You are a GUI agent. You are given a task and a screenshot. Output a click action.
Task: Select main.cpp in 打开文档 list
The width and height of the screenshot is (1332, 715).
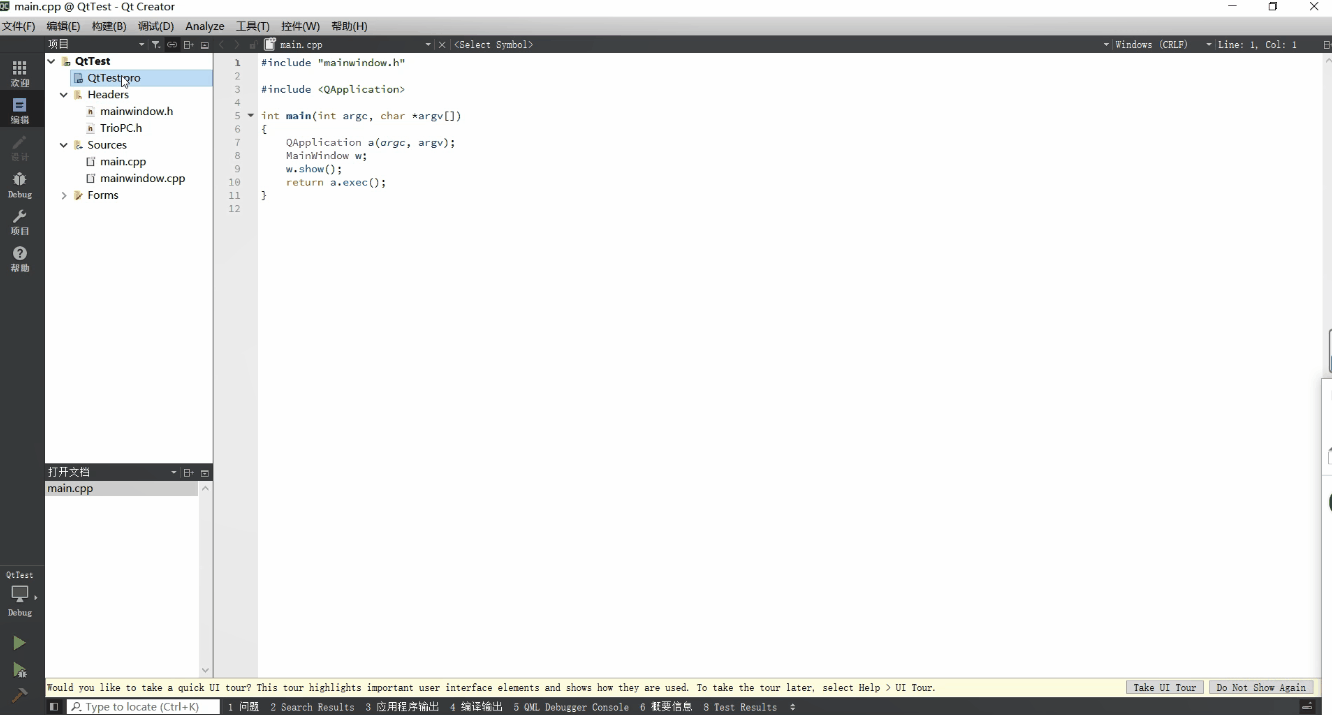(121, 489)
